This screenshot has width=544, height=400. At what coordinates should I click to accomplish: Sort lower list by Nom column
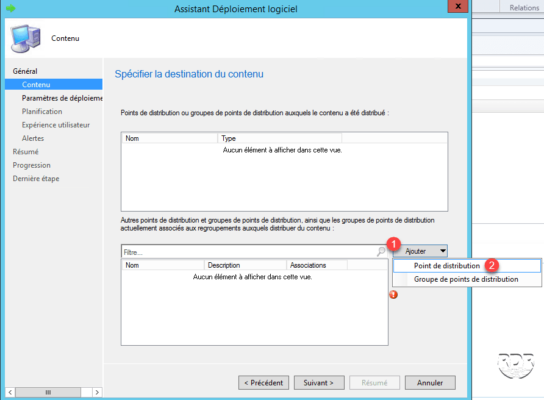[x=163, y=265]
